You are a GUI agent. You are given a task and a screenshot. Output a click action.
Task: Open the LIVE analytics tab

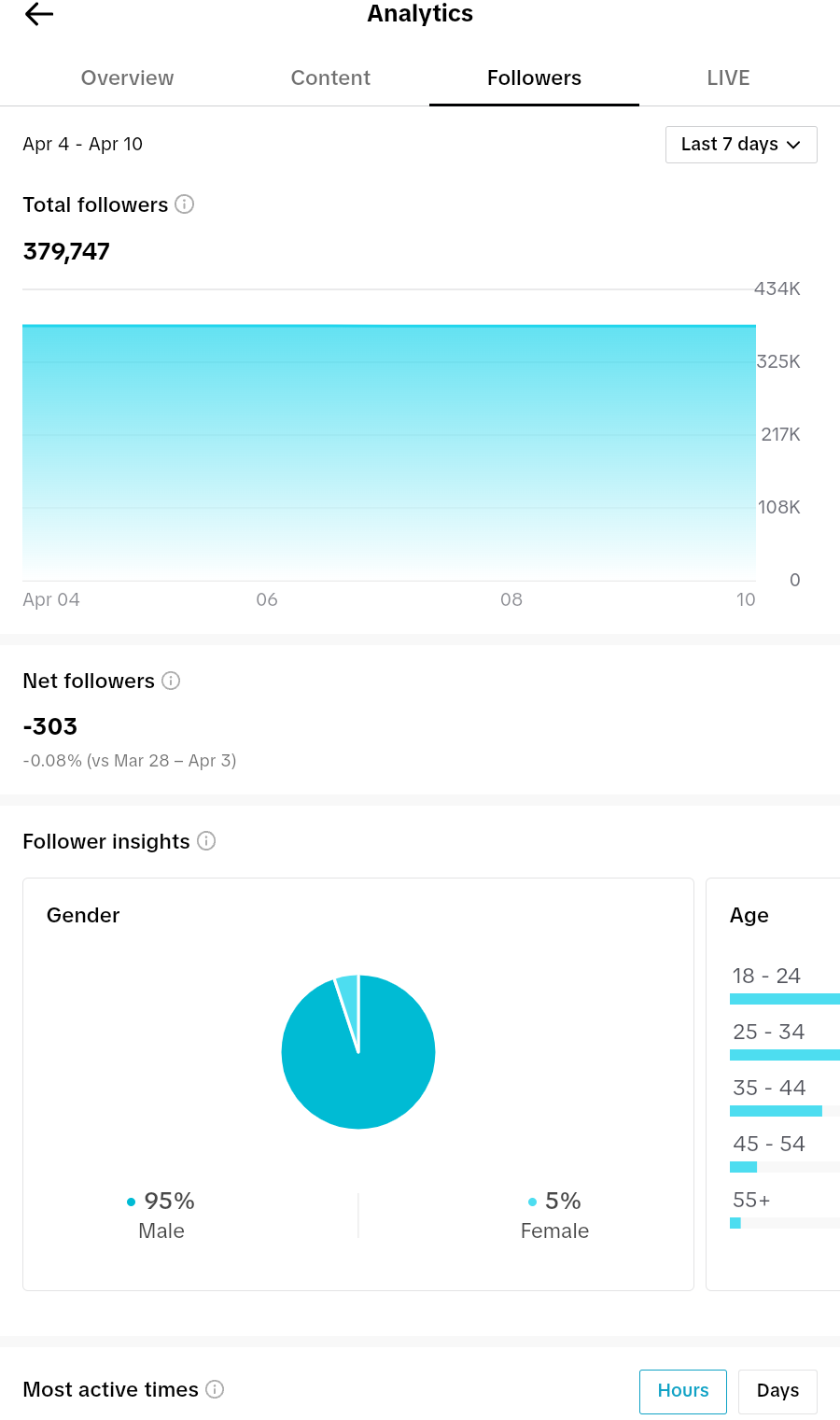coord(728,78)
